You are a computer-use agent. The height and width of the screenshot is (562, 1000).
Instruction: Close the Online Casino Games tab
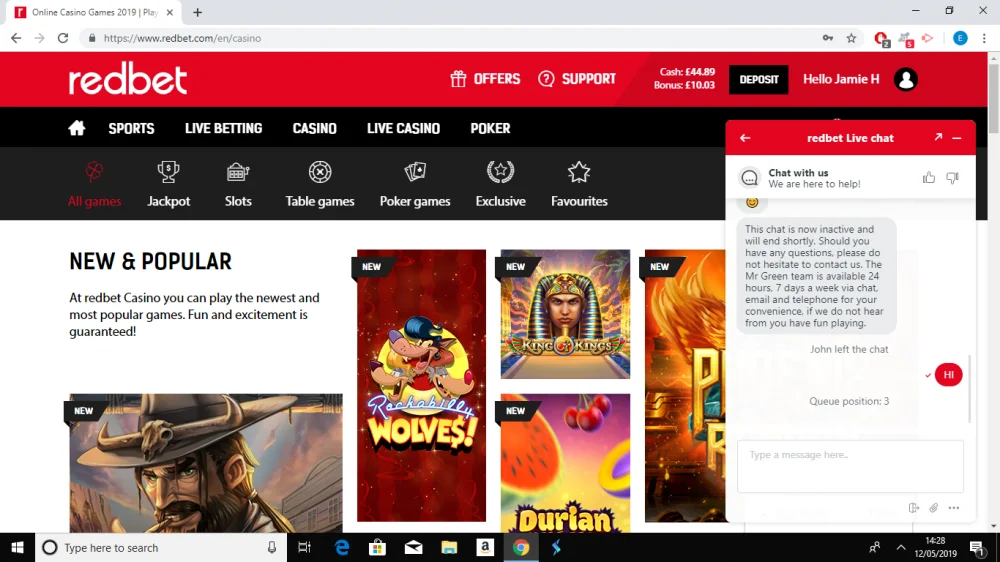[170, 12]
